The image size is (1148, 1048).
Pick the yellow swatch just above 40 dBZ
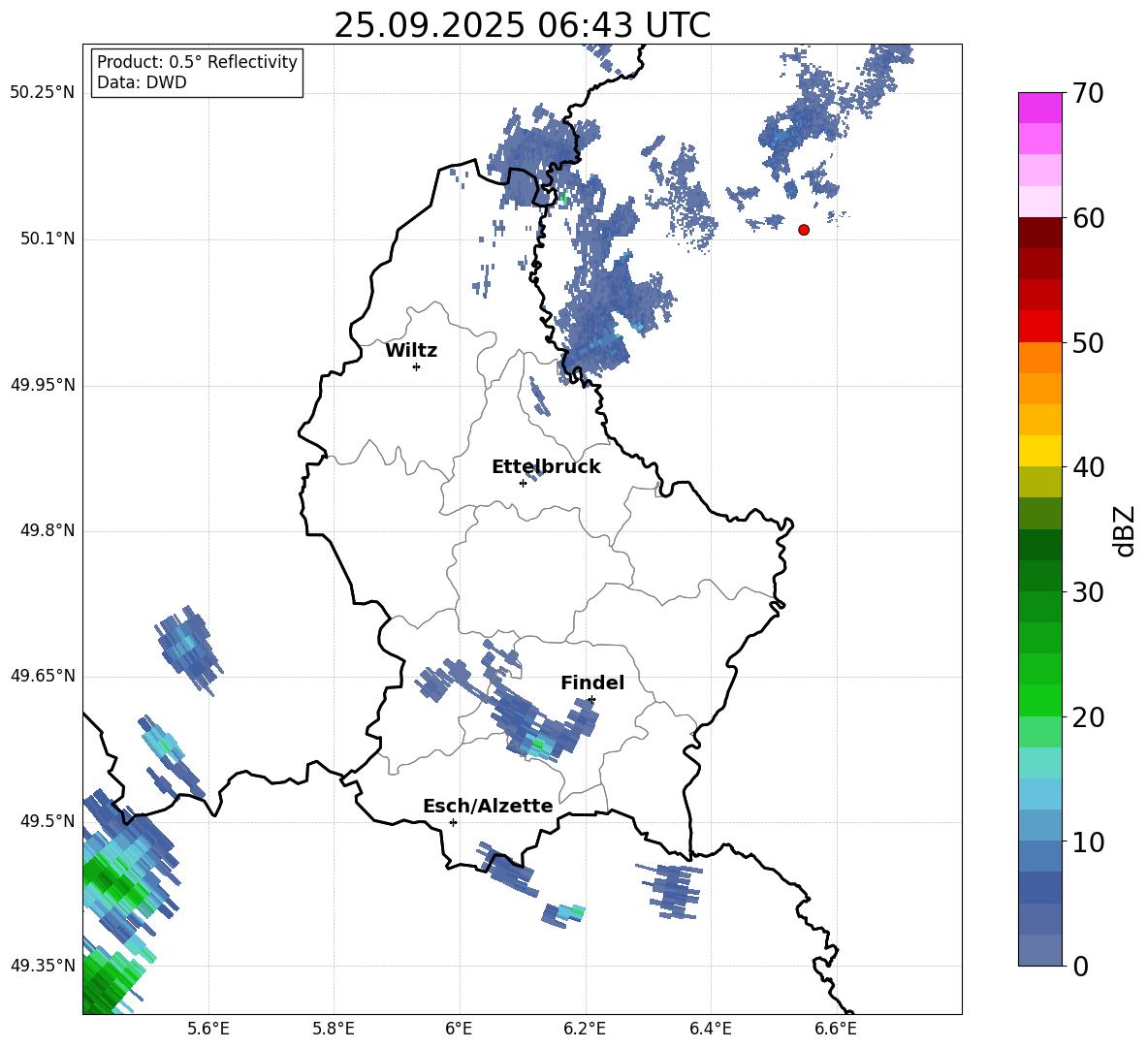(1039, 452)
